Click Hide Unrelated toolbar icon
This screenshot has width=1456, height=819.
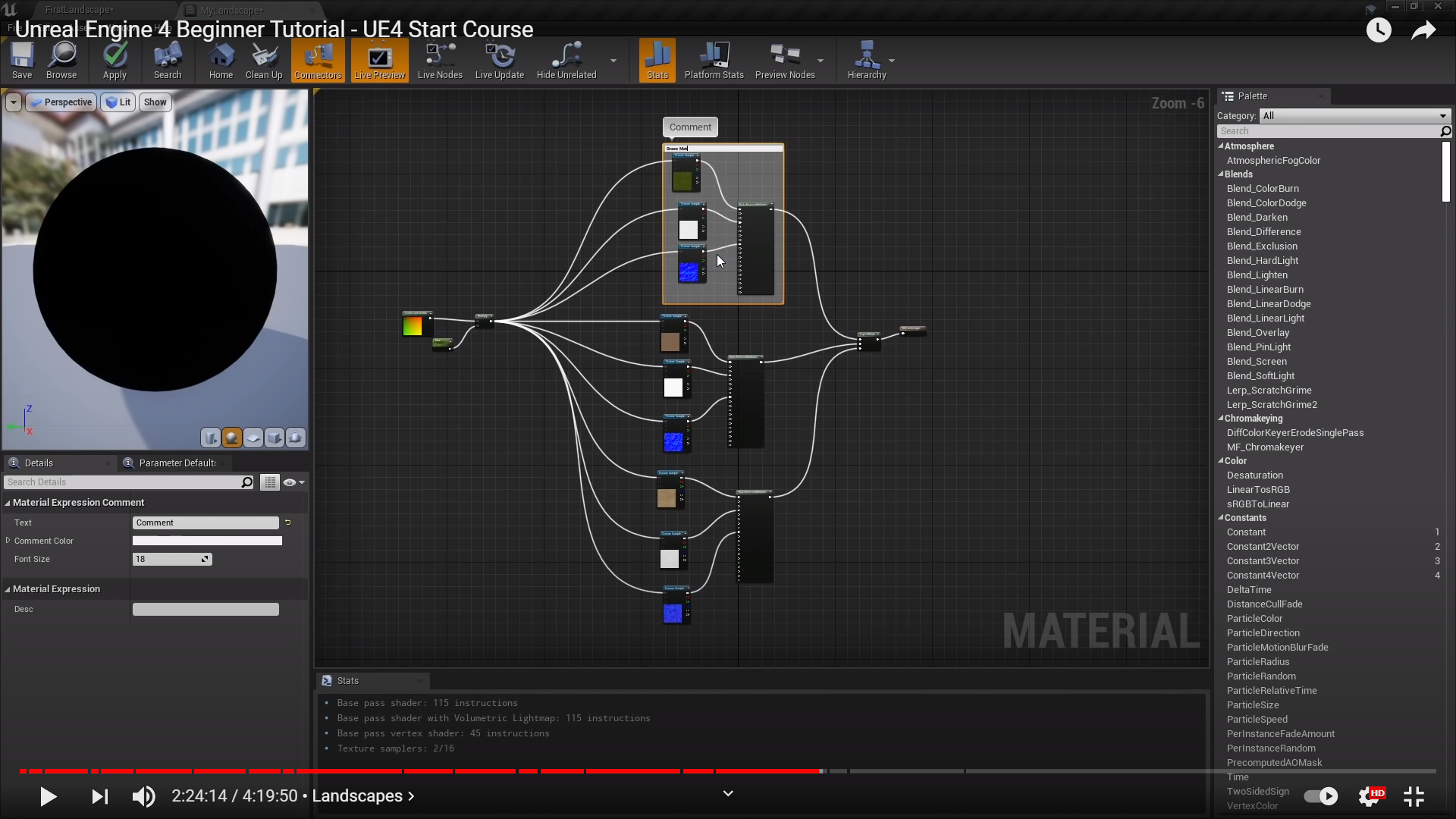click(x=566, y=61)
